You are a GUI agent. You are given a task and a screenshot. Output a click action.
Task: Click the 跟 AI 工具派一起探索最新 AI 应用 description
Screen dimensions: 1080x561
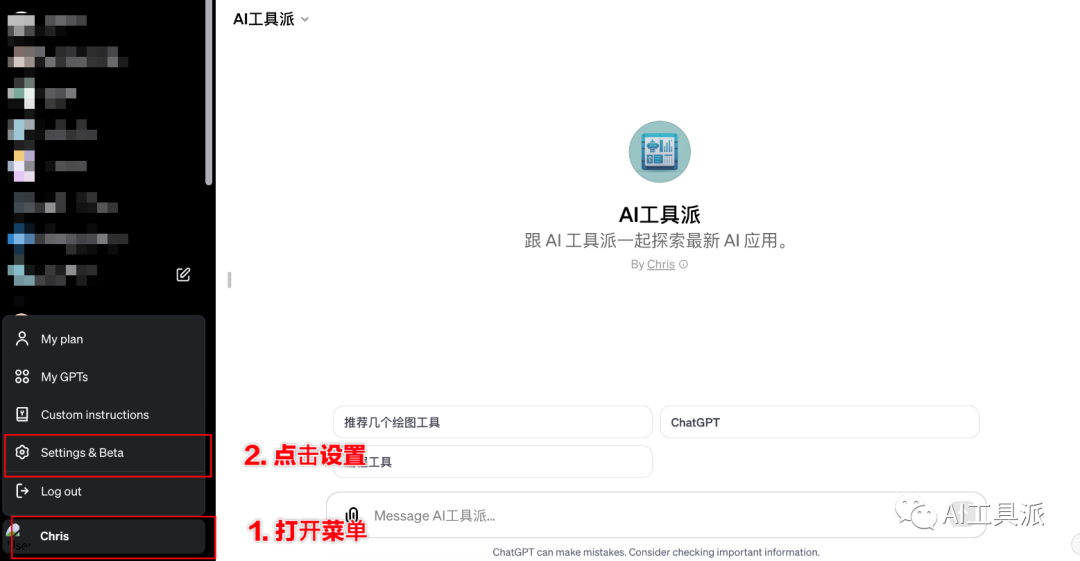658,241
